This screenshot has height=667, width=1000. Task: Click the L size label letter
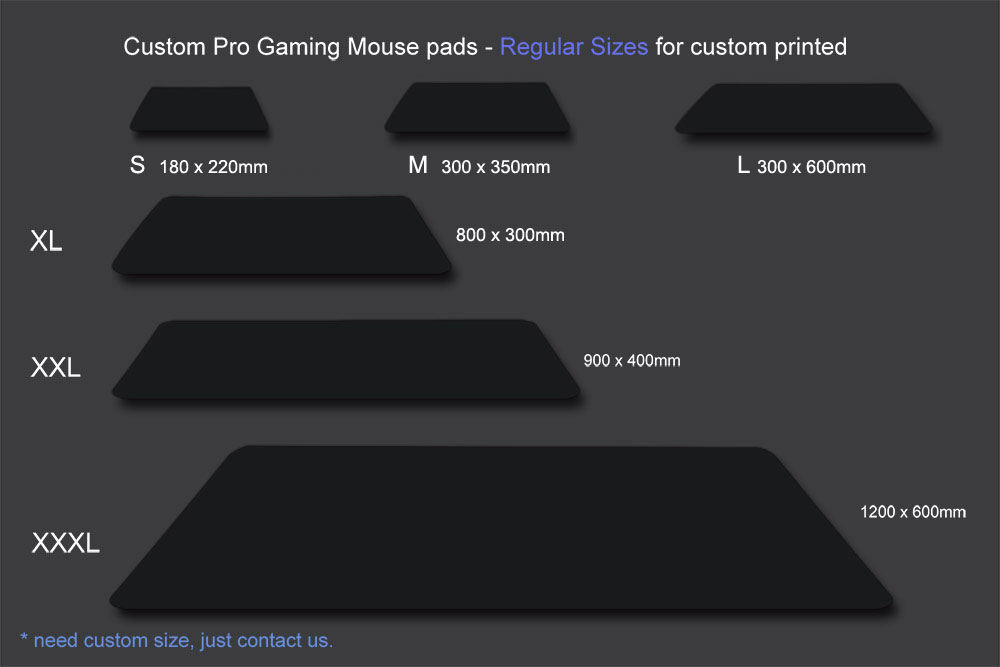pos(743,165)
